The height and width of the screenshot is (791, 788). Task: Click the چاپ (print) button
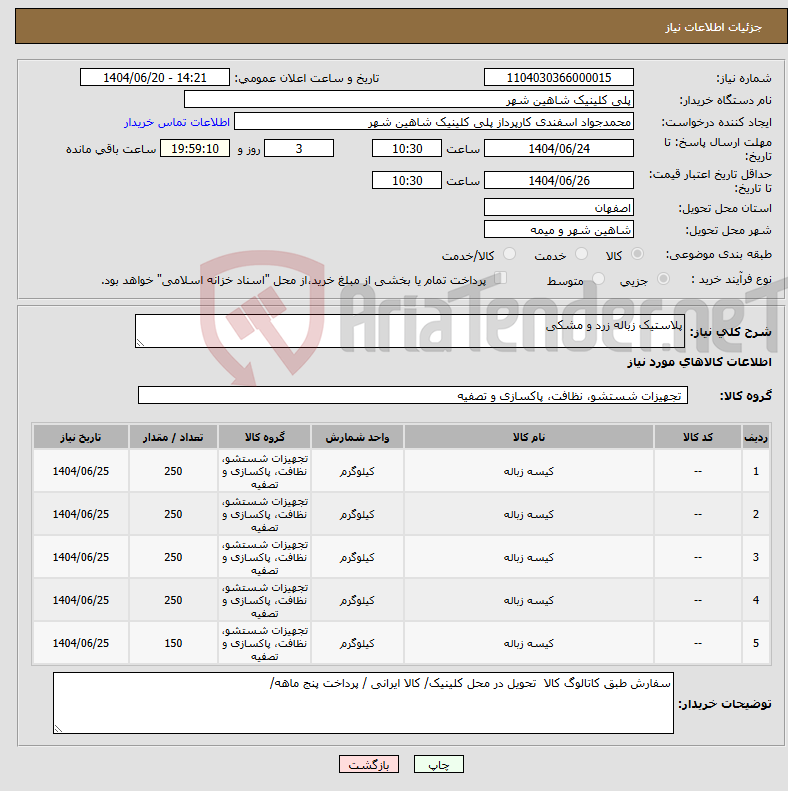[x=438, y=765]
